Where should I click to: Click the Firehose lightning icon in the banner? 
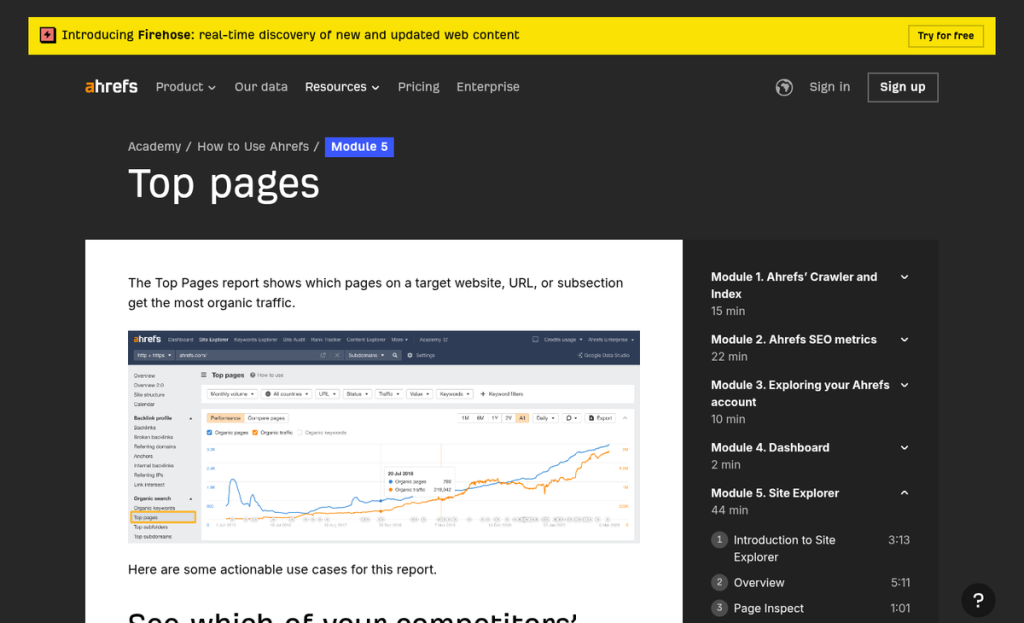point(48,34)
